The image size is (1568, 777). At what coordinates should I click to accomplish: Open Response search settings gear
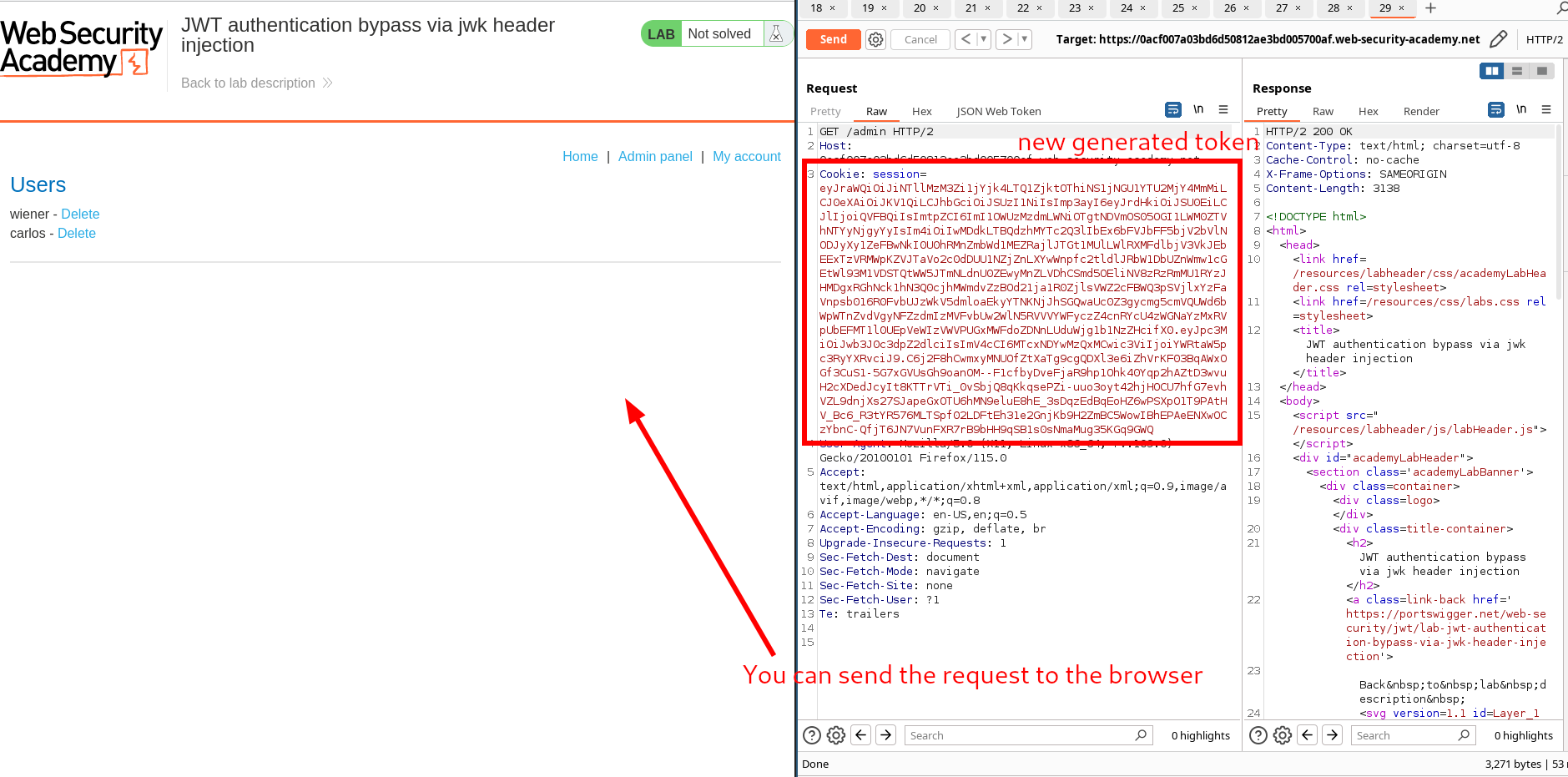pos(1283,735)
